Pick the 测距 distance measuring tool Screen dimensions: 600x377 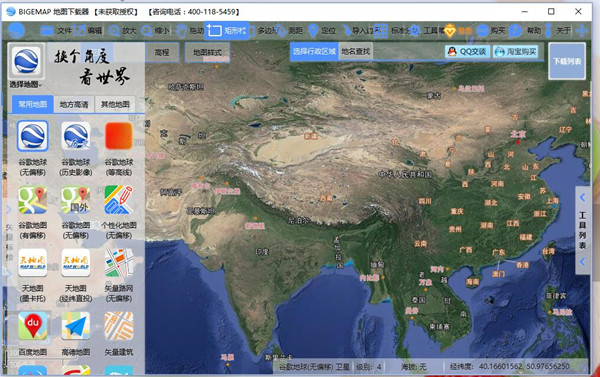click(289, 31)
